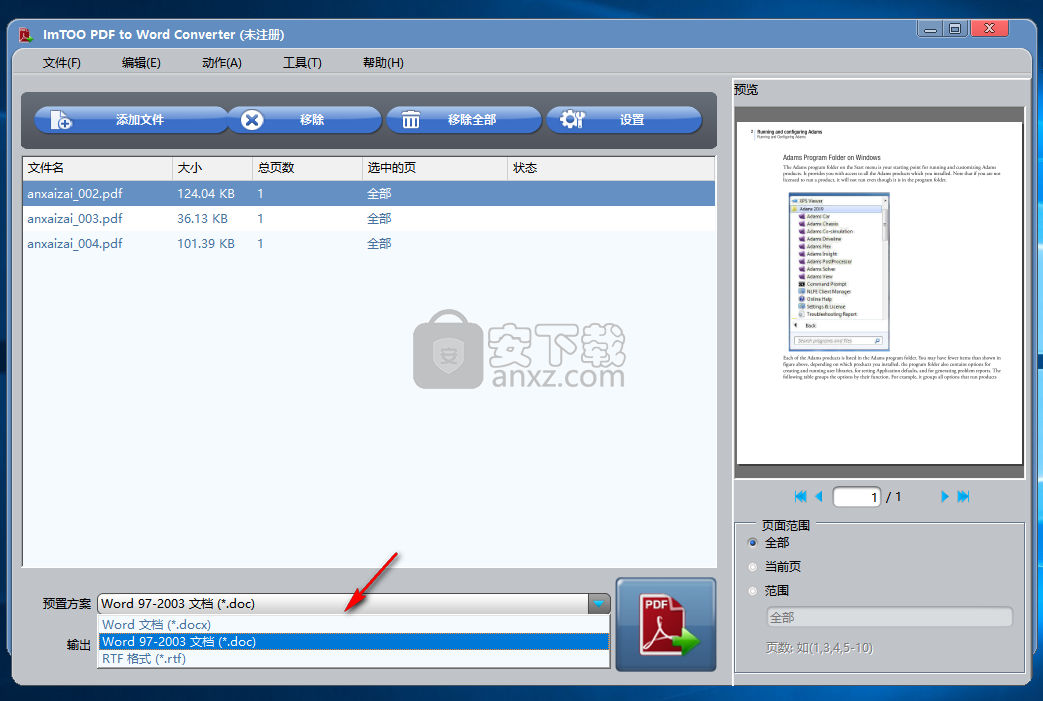Click 全部 cell for anxaizai_003.pdf
The height and width of the screenshot is (701, 1043).
(379, 218)
